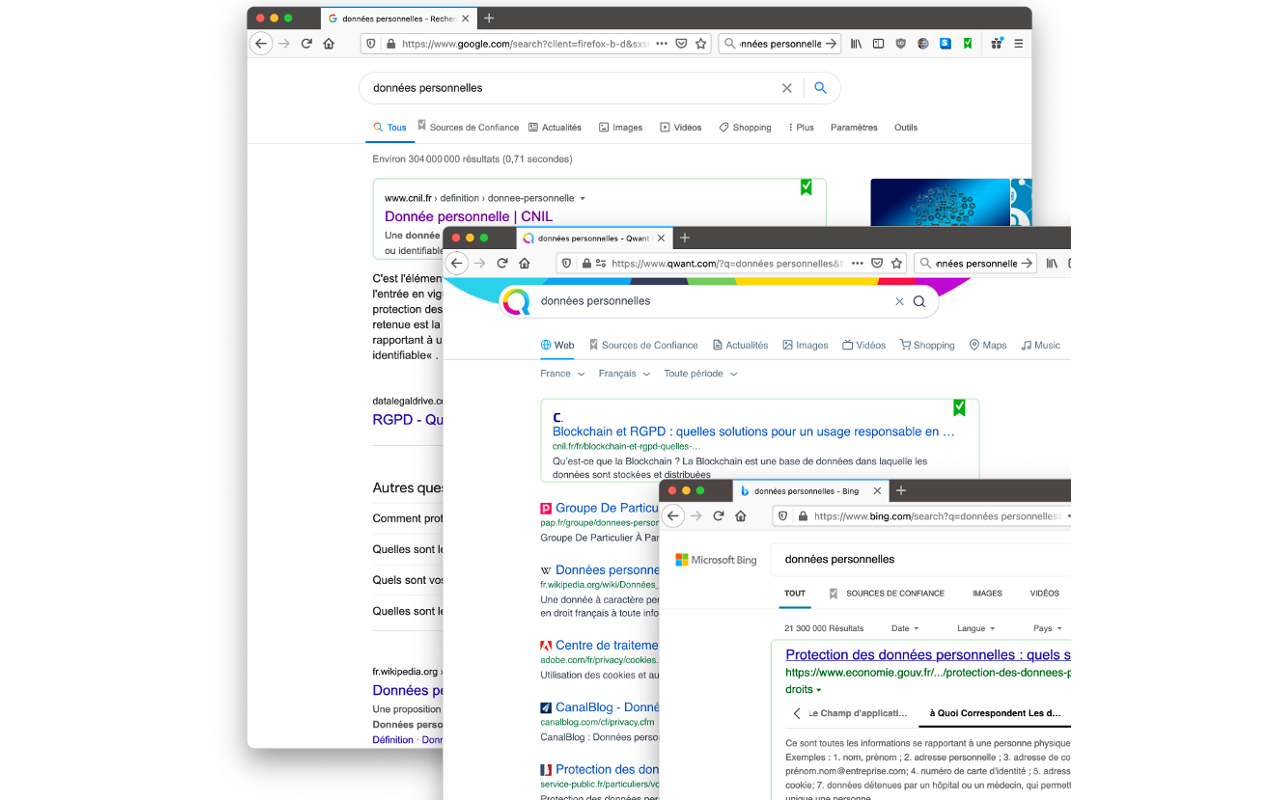Select the Tous tab in Google
Image resolution: width=1280 pixels, height=800 pixels.
point(390,127)
